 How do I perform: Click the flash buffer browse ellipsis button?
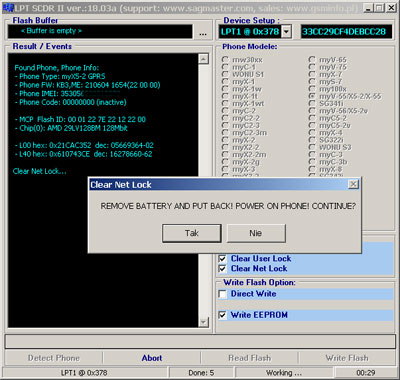pyautogui.click(x=203, y=32)
